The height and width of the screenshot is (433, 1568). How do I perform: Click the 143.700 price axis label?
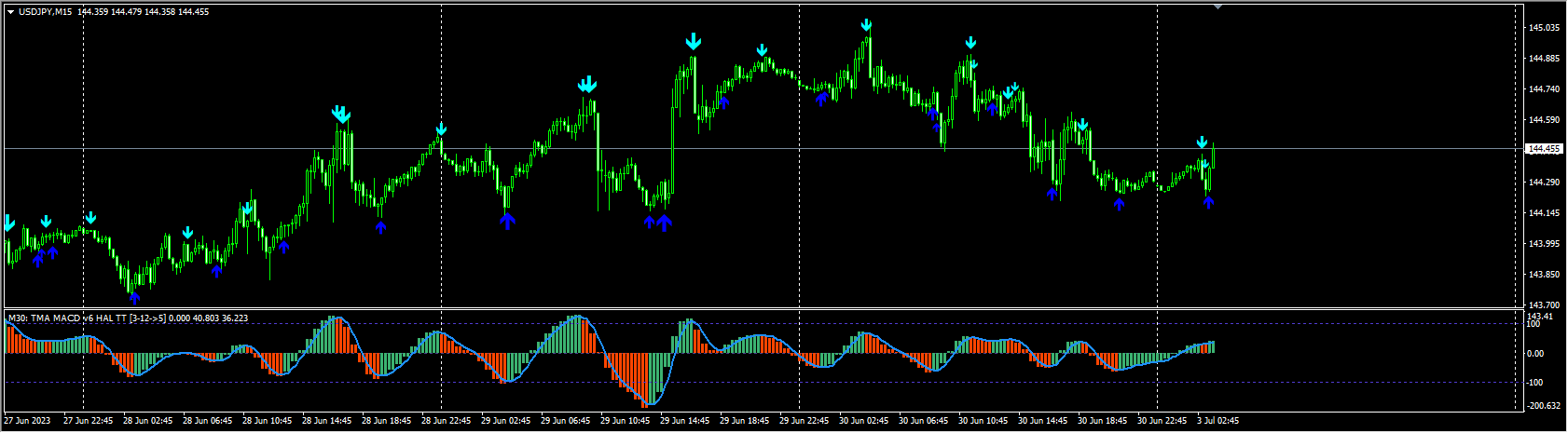[1545, 305]
